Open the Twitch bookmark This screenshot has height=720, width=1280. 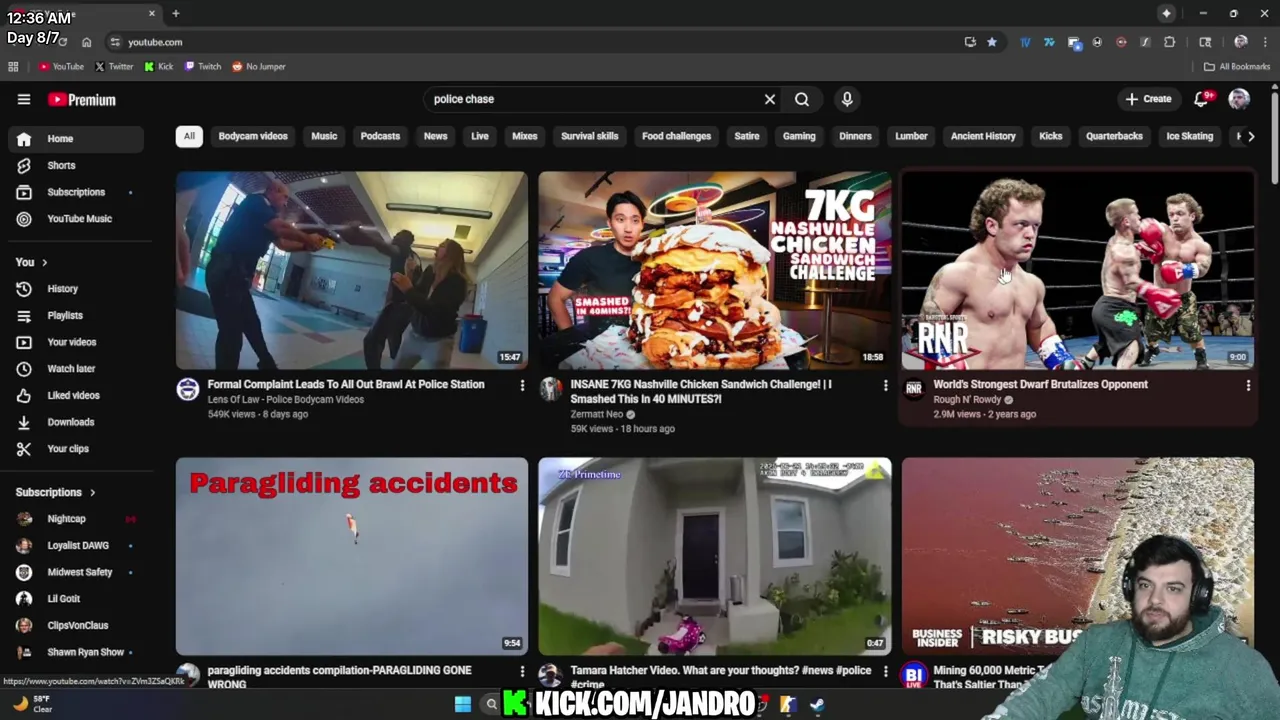pos(202,66)
